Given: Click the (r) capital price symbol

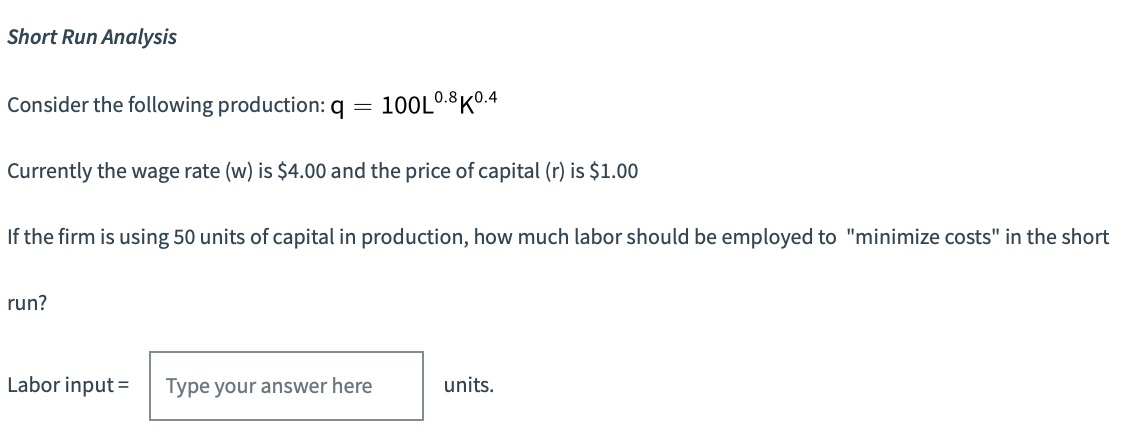Looking at the screenshot, I should (556, 171).
